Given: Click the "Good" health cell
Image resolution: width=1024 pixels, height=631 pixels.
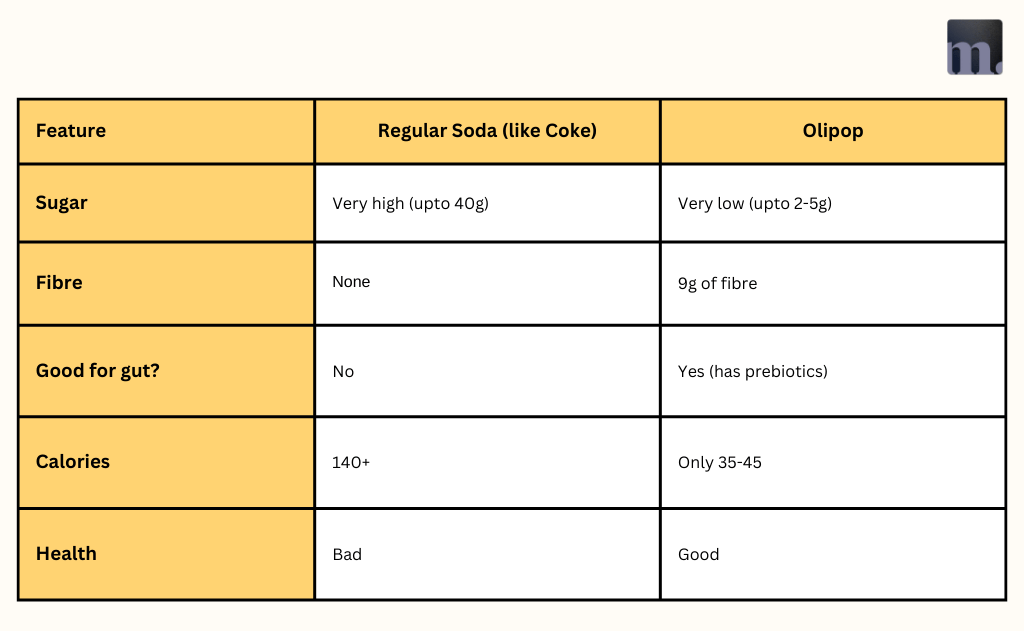Looking at the screenshot, I should [698, 555].
